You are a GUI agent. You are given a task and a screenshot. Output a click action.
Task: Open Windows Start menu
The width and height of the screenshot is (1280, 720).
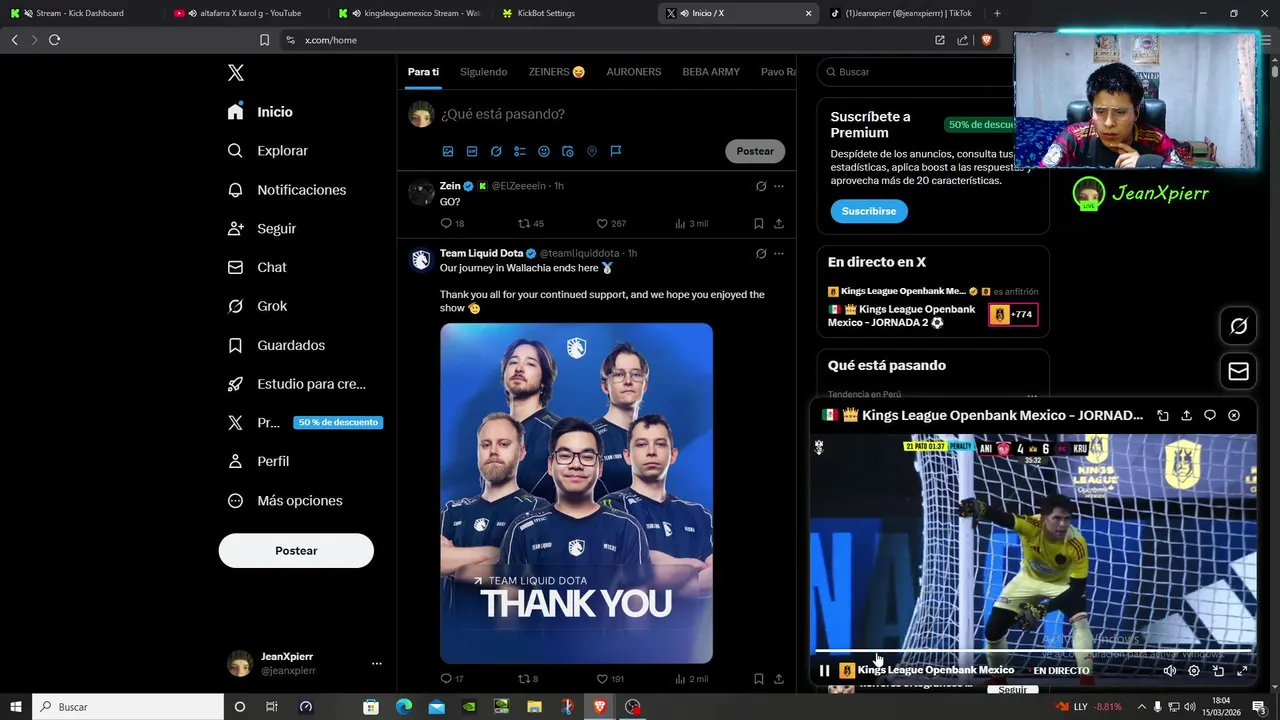point(15,707)
